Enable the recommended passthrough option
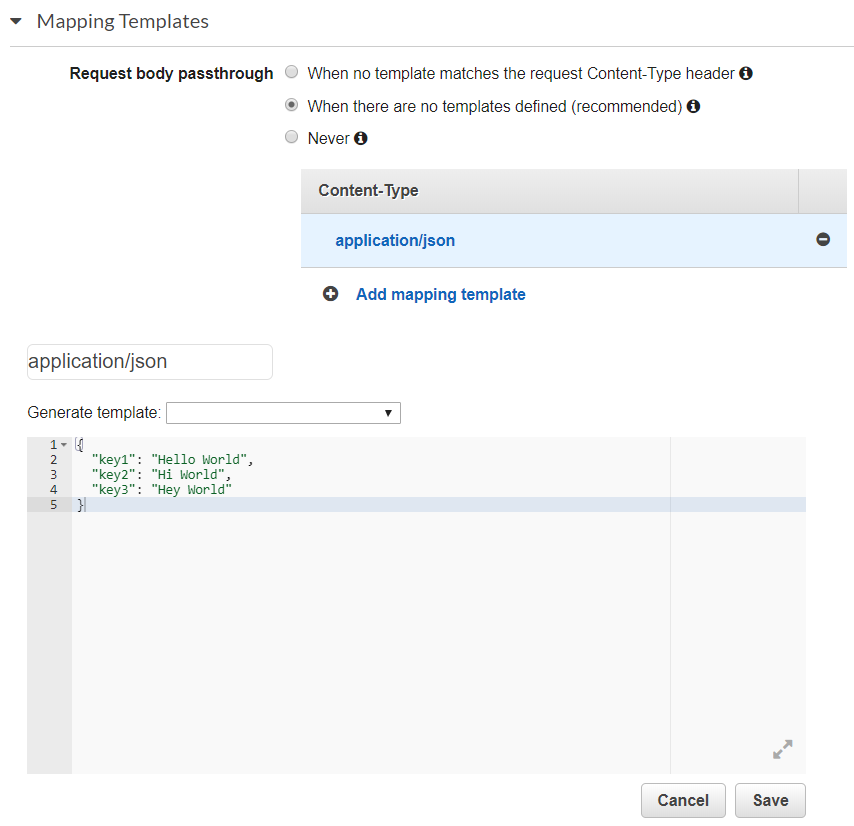The image size is (854, 826). (291, 104)
